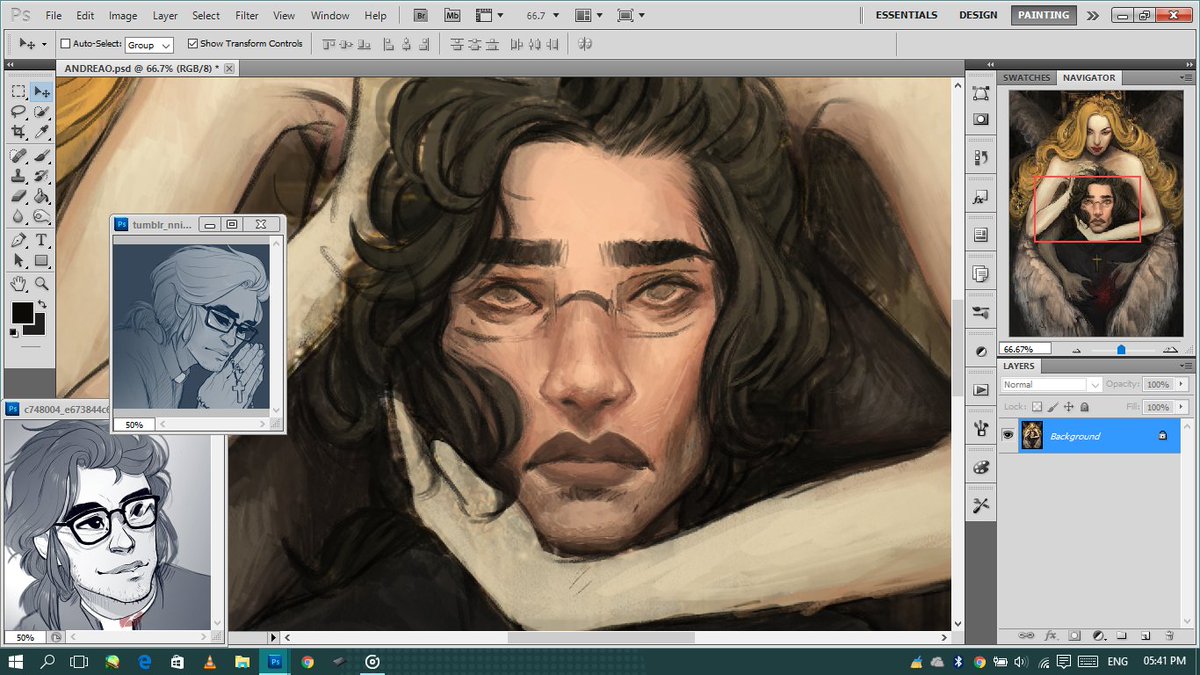Click Navigator zoom in mountain button
Image resolution: width=1200 pixels, height=675 pixels.
tap(1170, 350)
